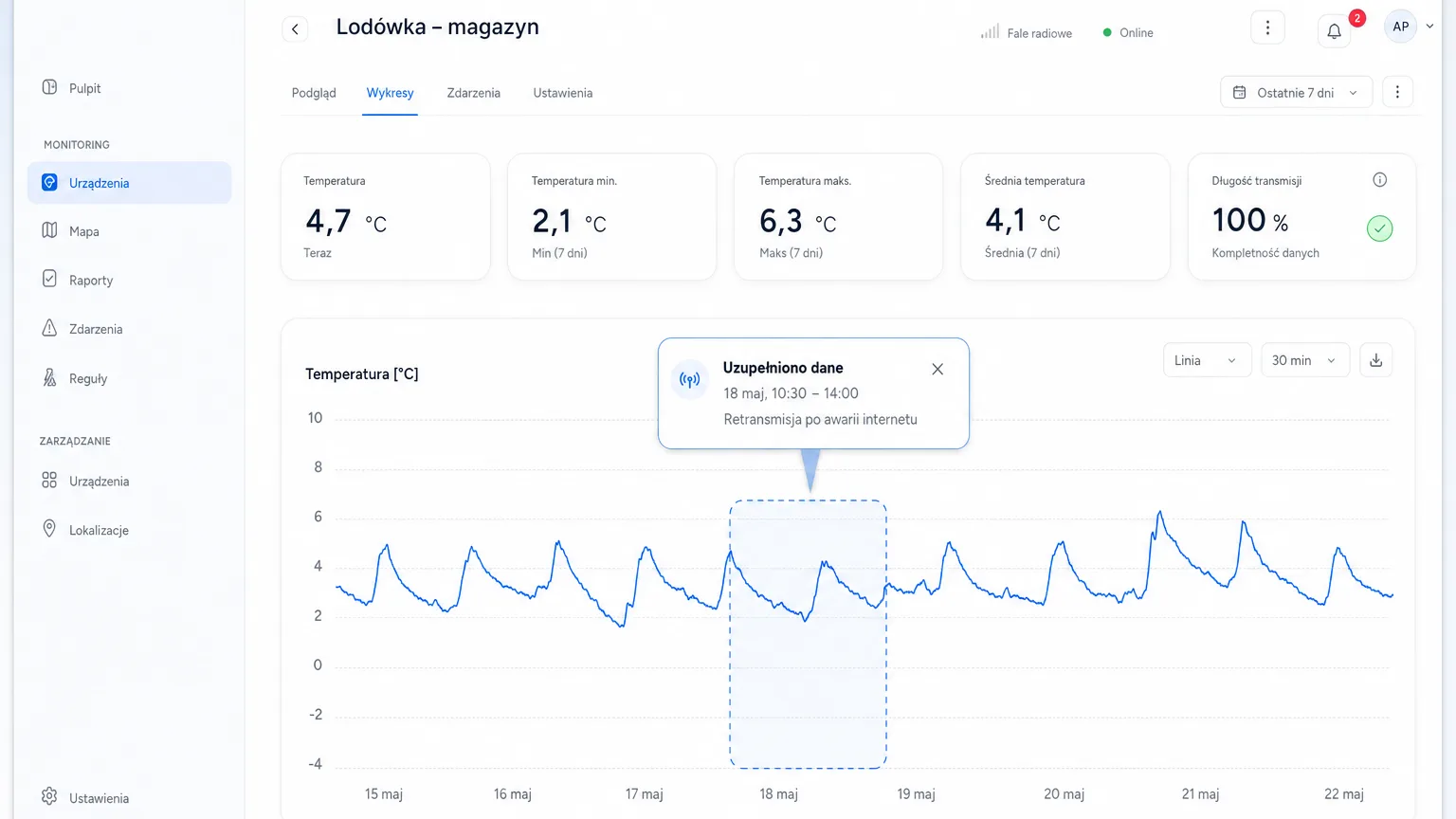Switch to the Zdarzenia tab
Viewport: 1456px width, 819px height.
[473, 93]
